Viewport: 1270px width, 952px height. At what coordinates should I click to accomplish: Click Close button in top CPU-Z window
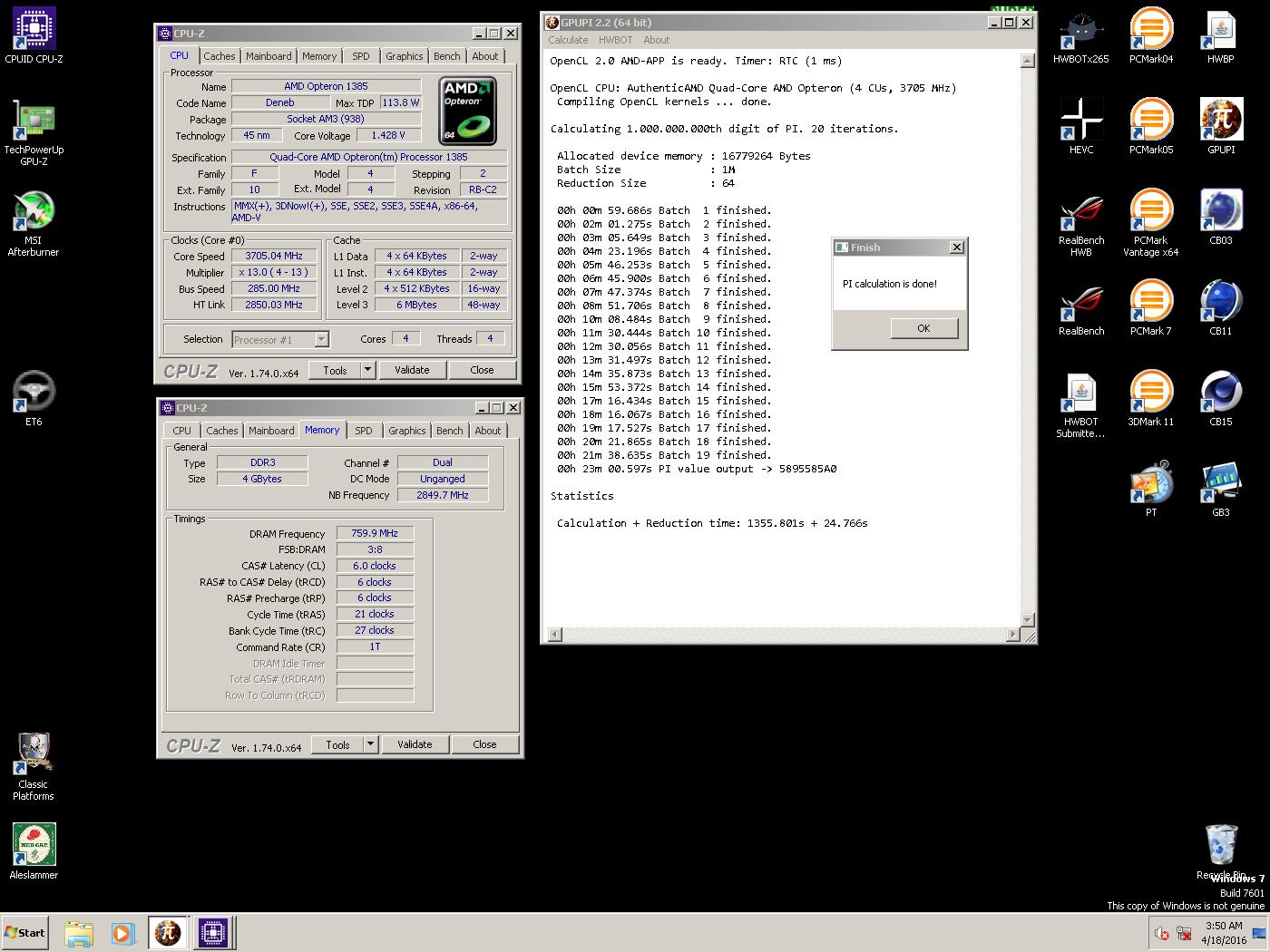pos(482,370)
